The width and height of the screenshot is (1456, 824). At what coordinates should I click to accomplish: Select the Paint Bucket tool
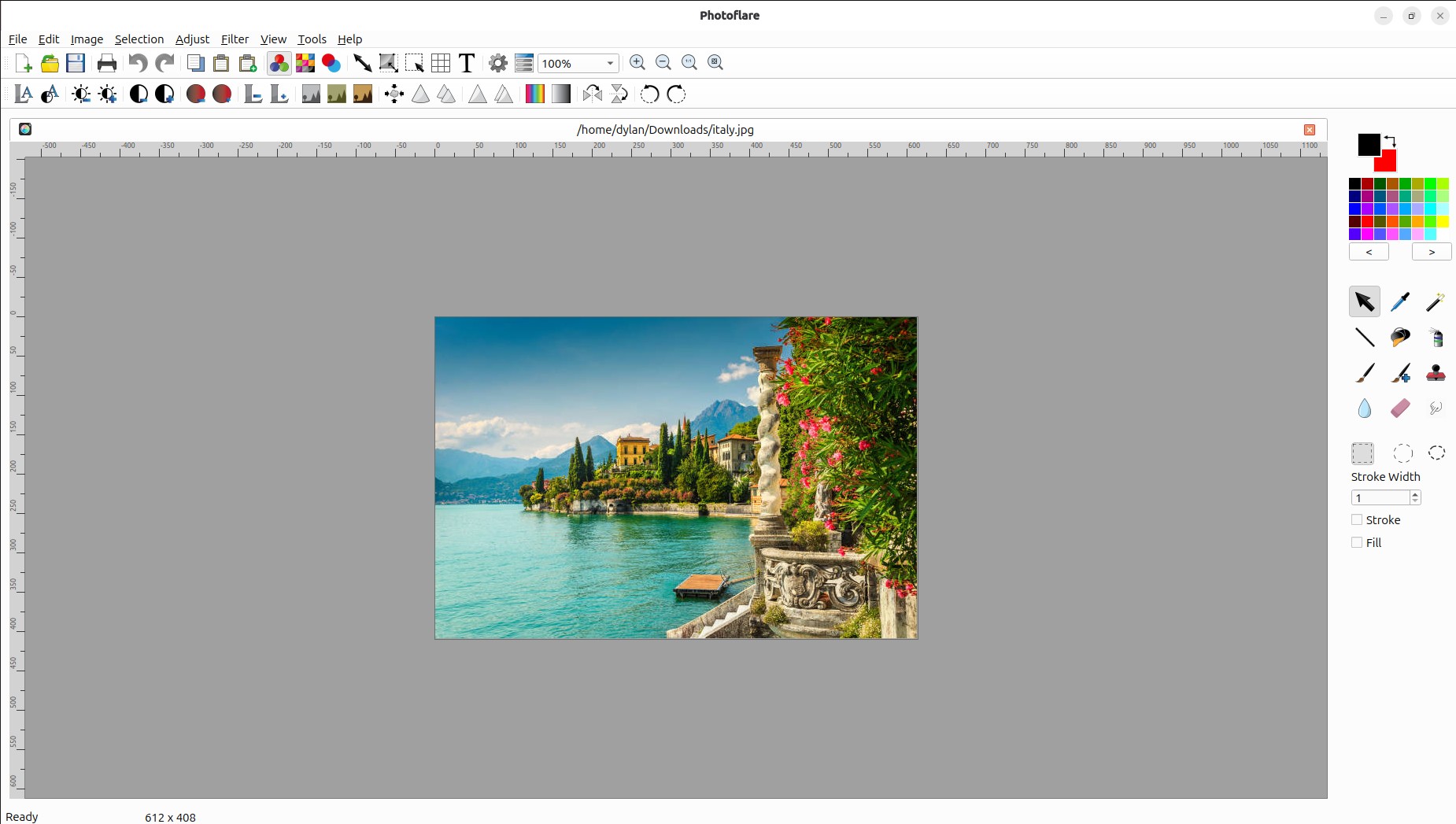[x=1400, y=338]
